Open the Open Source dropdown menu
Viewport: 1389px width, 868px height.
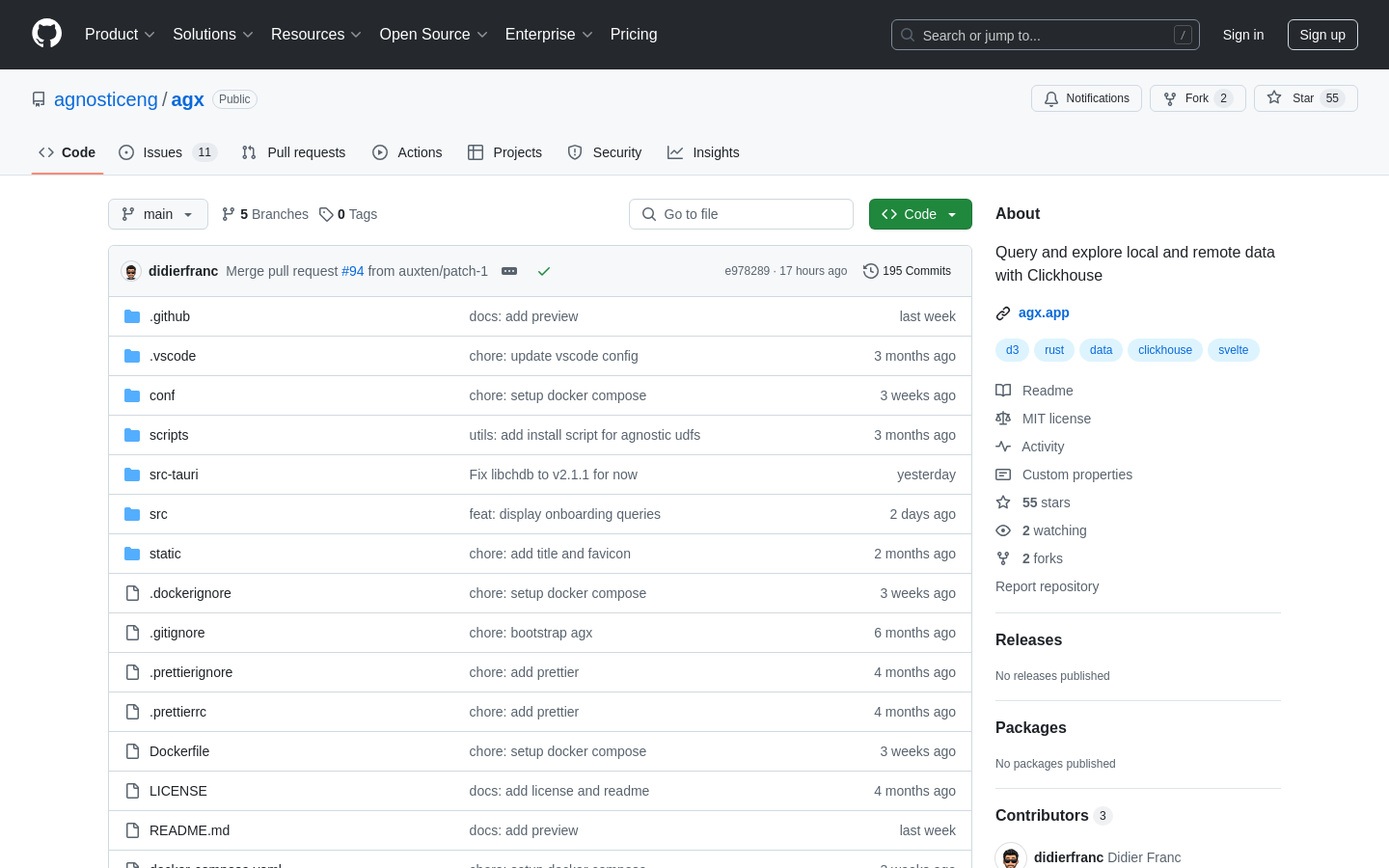pos(434,34)
